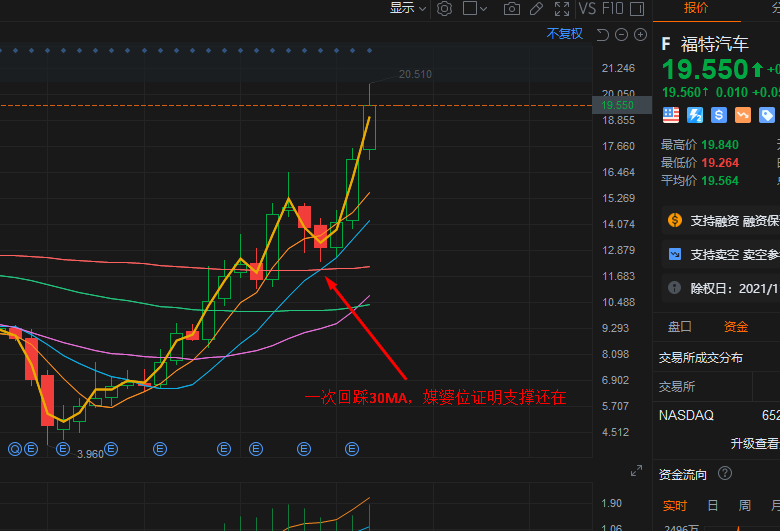Click the blue short-selling icon

click(x=675, y=254)
